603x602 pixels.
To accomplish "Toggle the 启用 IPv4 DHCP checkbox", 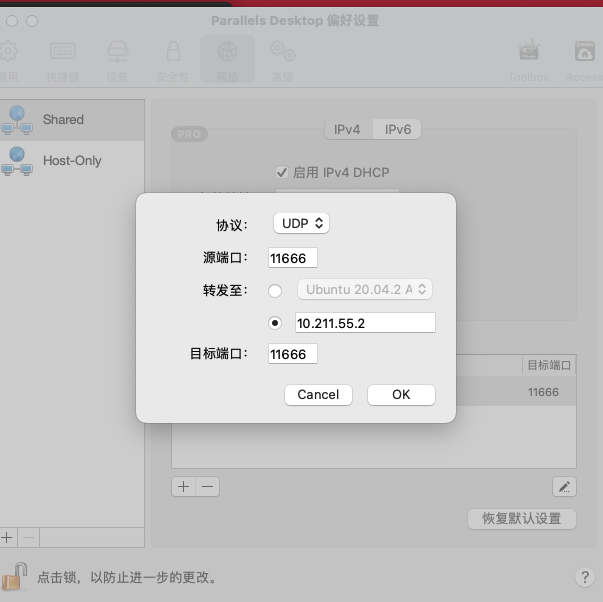I will (282, 172).
